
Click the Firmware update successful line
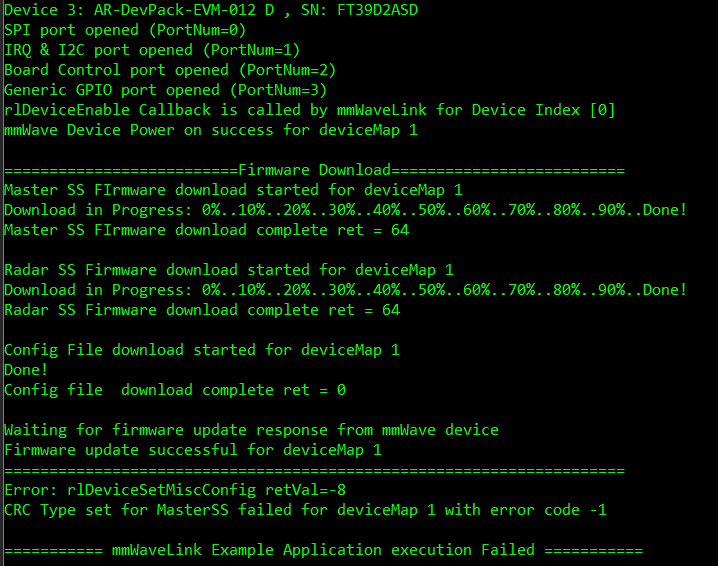(x=193, y=450)
